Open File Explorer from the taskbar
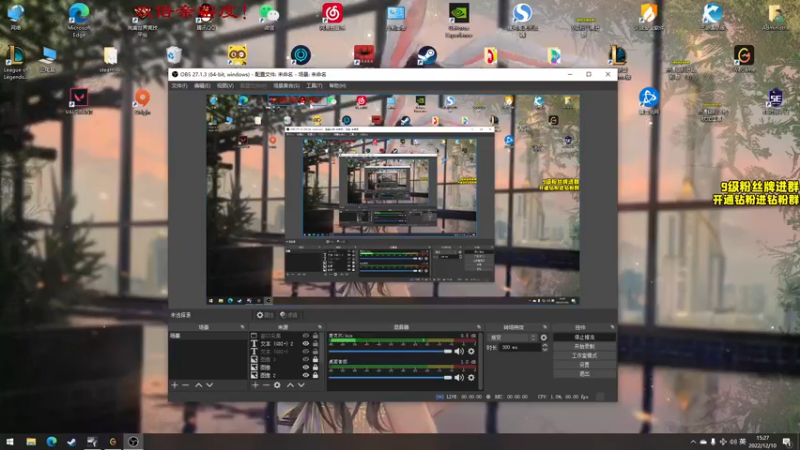Viewport: 800px width, 450px height. [31, 441]
